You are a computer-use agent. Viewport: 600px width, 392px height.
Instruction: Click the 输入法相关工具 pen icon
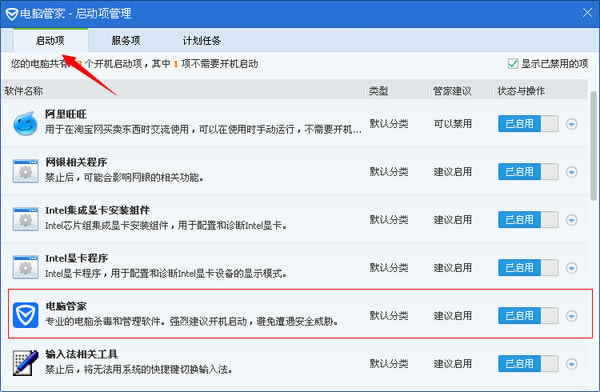point(25,363)
